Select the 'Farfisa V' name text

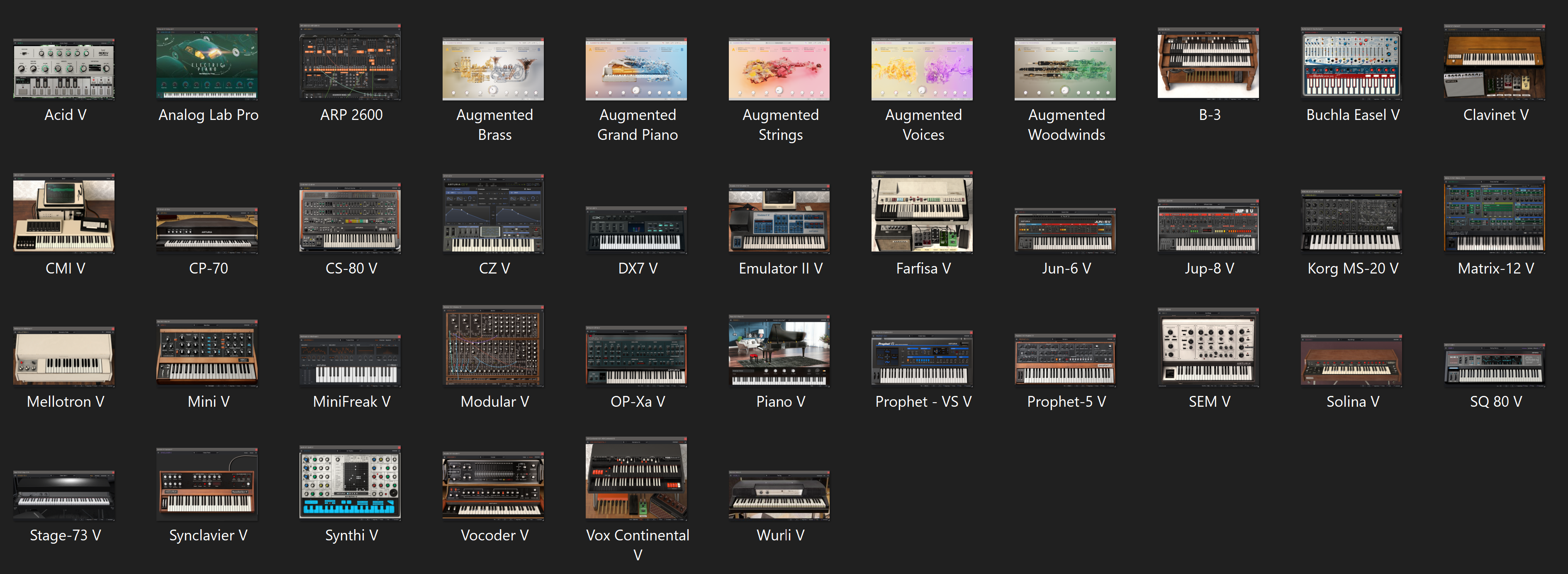click(923, 268)
